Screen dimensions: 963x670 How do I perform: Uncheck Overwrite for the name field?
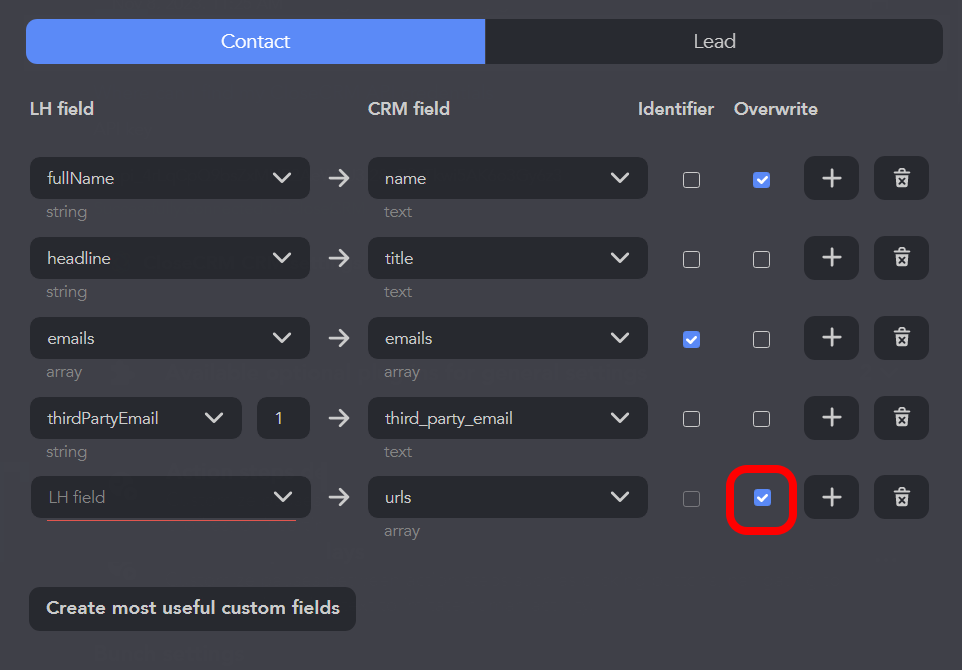tap(761, 180)
